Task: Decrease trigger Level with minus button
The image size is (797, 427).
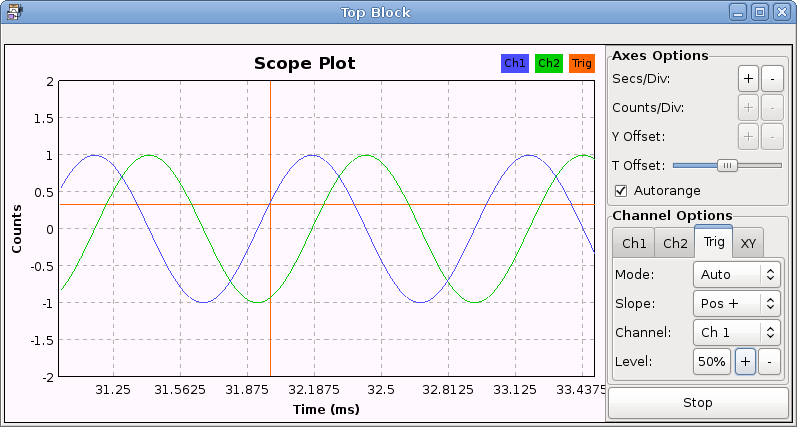Action: coord(769,362)
